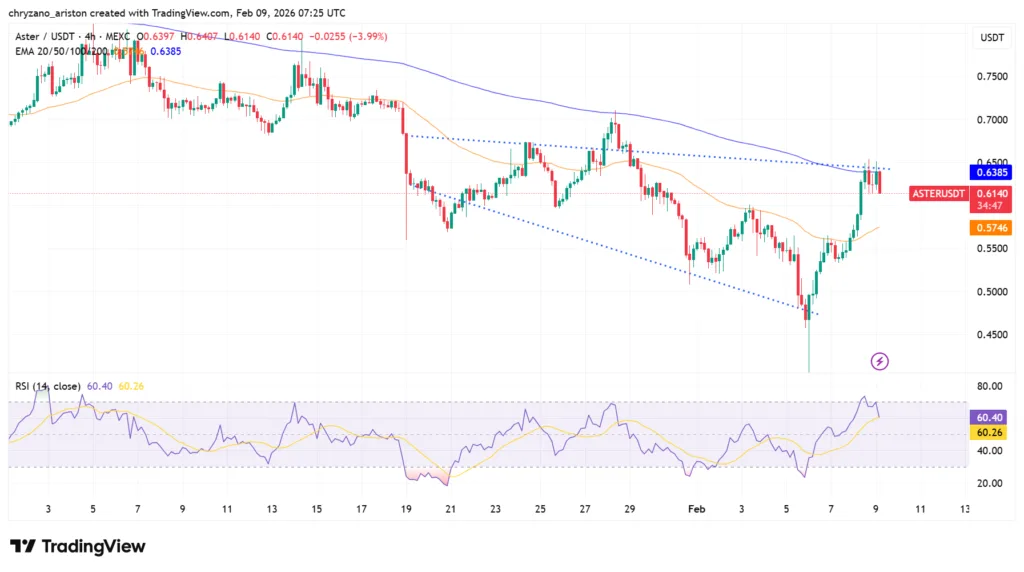Click date 29 on the time axis

[629, 509]
